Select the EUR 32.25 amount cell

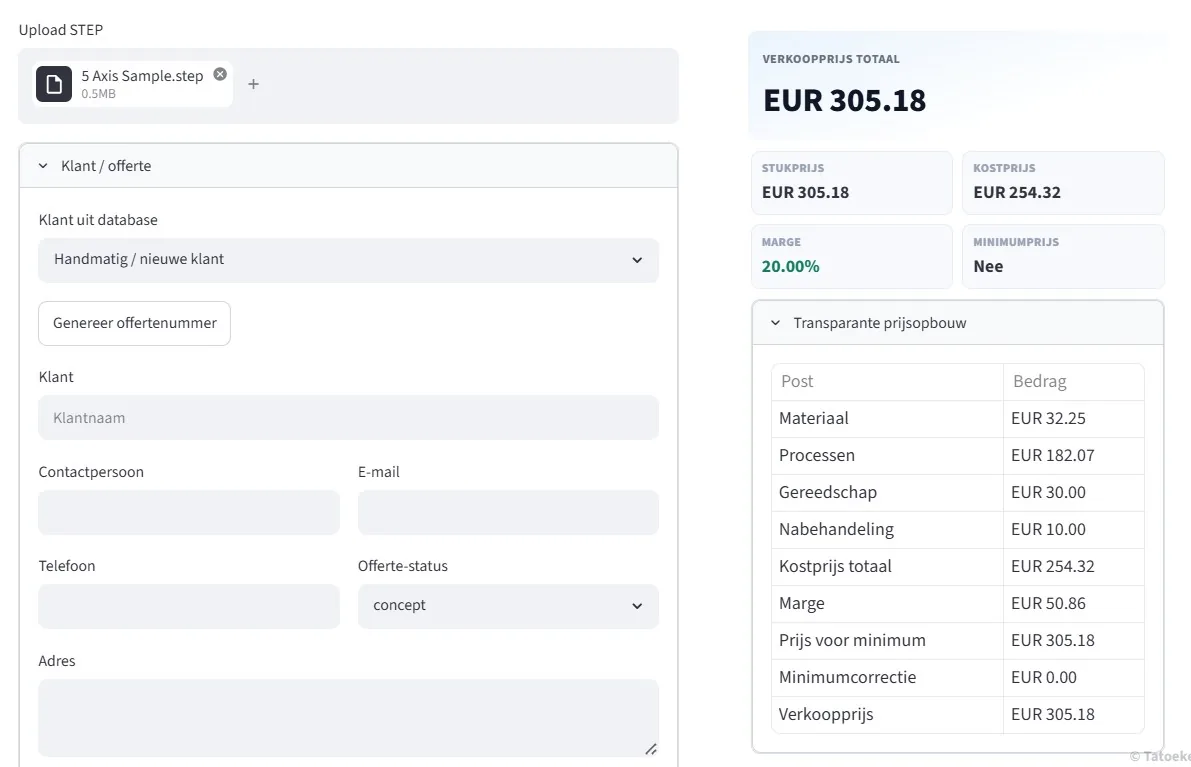coord(1073,418)
